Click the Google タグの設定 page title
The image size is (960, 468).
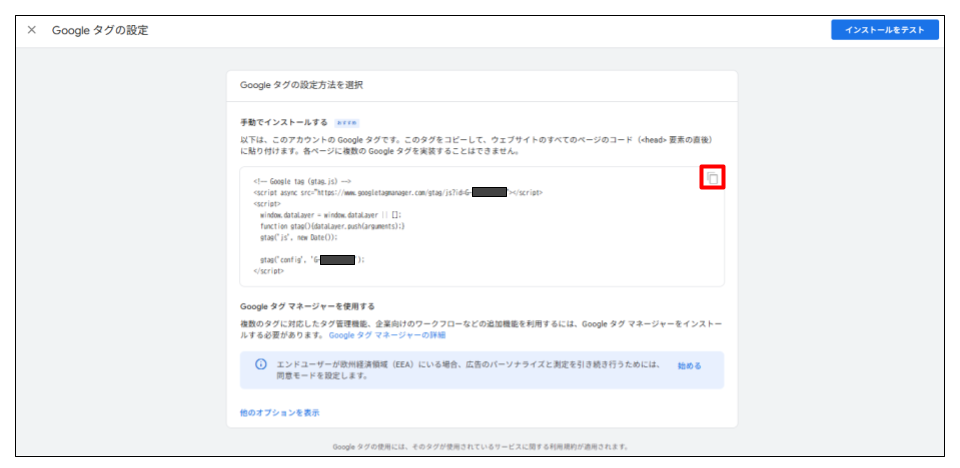pyautogui.click(x=100, y=30)
